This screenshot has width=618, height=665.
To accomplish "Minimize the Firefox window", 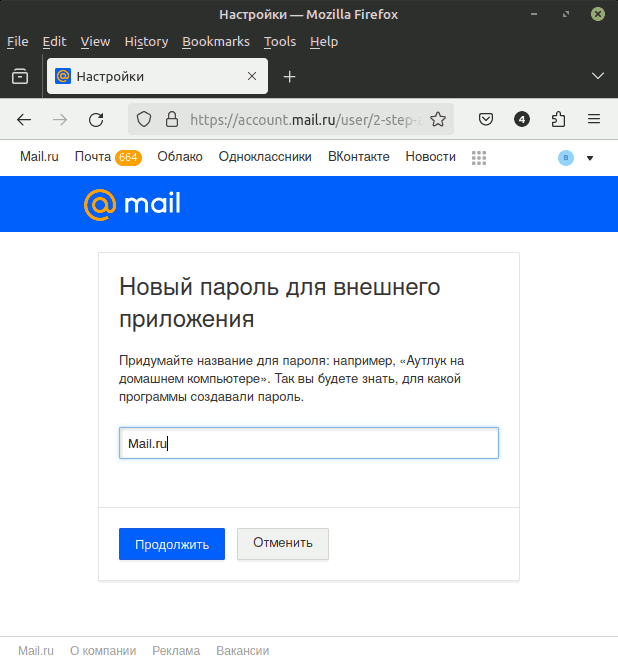I will [534, 14].
